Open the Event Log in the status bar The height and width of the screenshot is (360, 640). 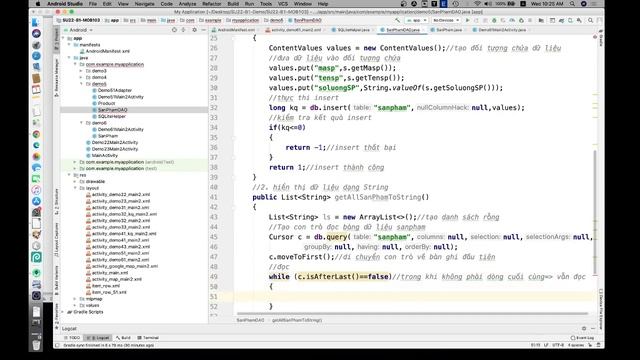582,338
